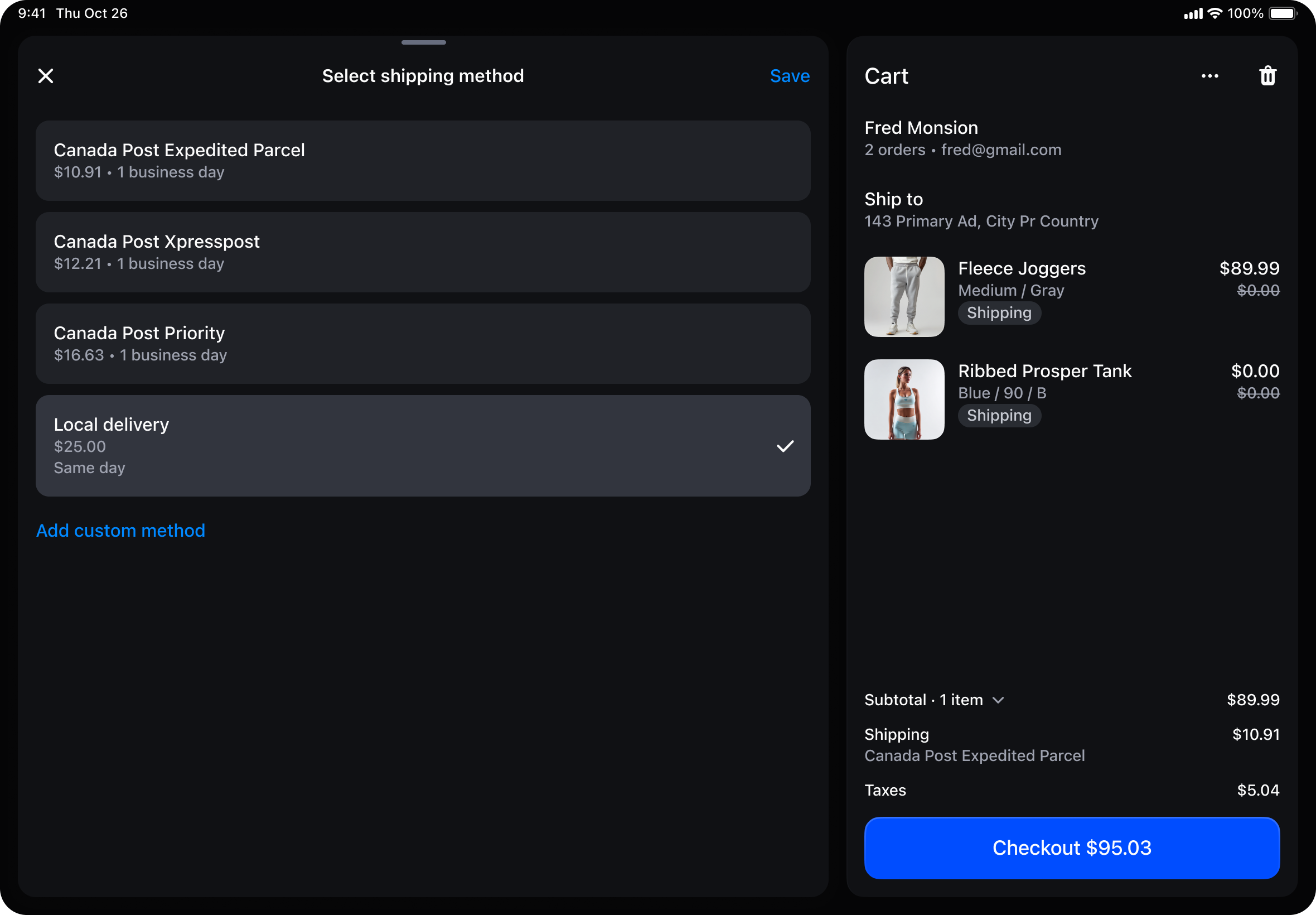Tap the Wi-Fi icon in status bar
The image size is (1316, 915).
(x=1214, y=13)
